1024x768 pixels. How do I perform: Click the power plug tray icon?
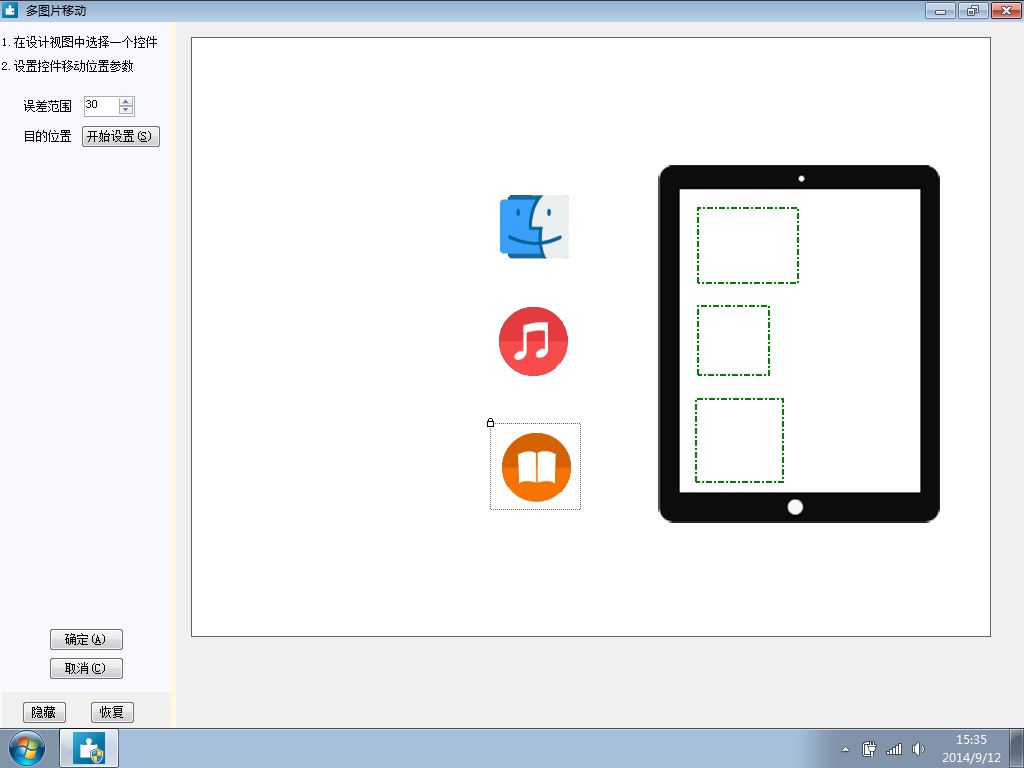(869, 749)
